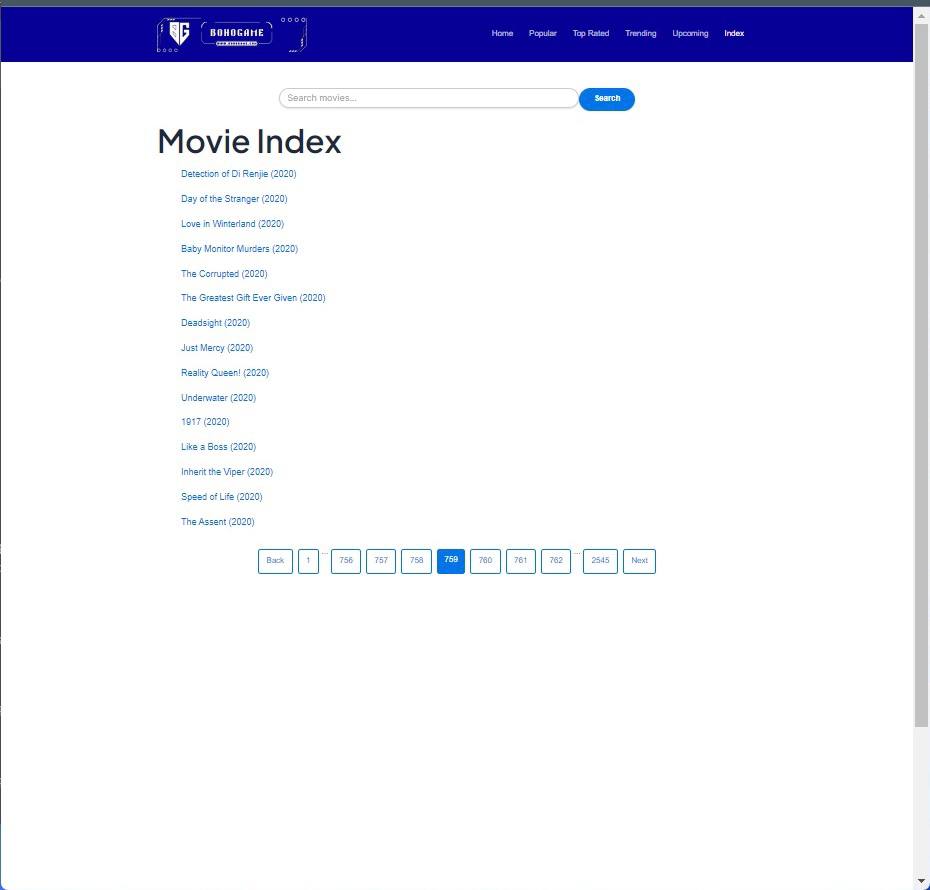The width and height of the screenshot is (930, 890).
Task: Open Detection of Di Renjie (2020)
Action: 238,174
